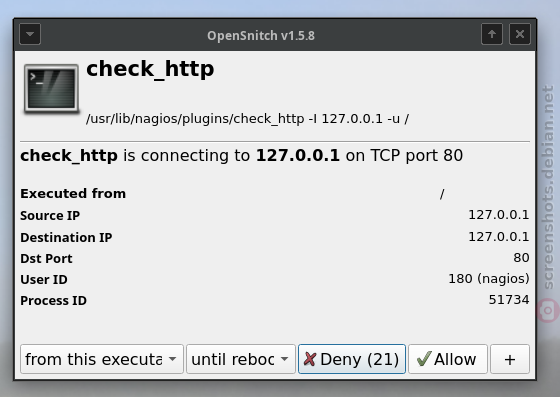Click the check_http application name heading
The height and width of the screenshot is (397, 560).
point(150,69)
